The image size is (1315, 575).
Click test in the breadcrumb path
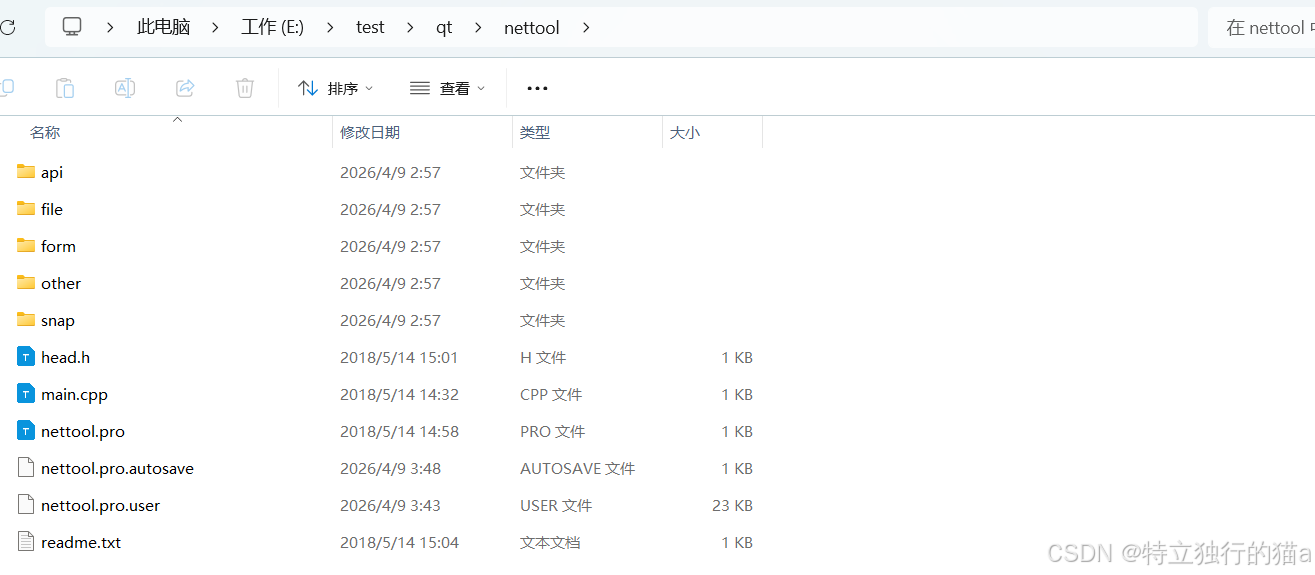(x=370, y=27)
